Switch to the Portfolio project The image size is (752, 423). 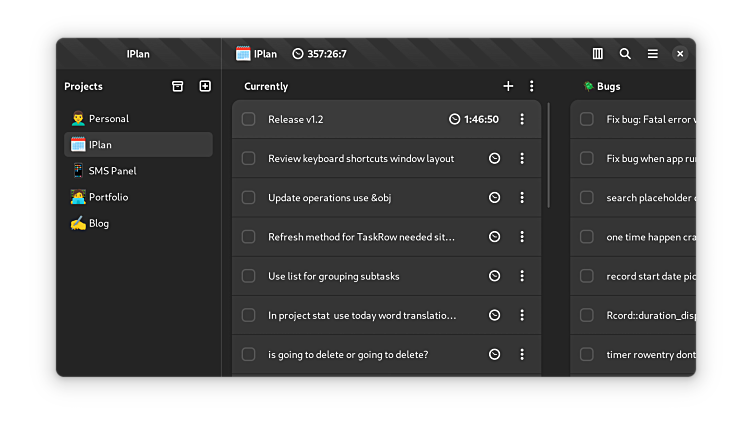(x=108, y=197)
